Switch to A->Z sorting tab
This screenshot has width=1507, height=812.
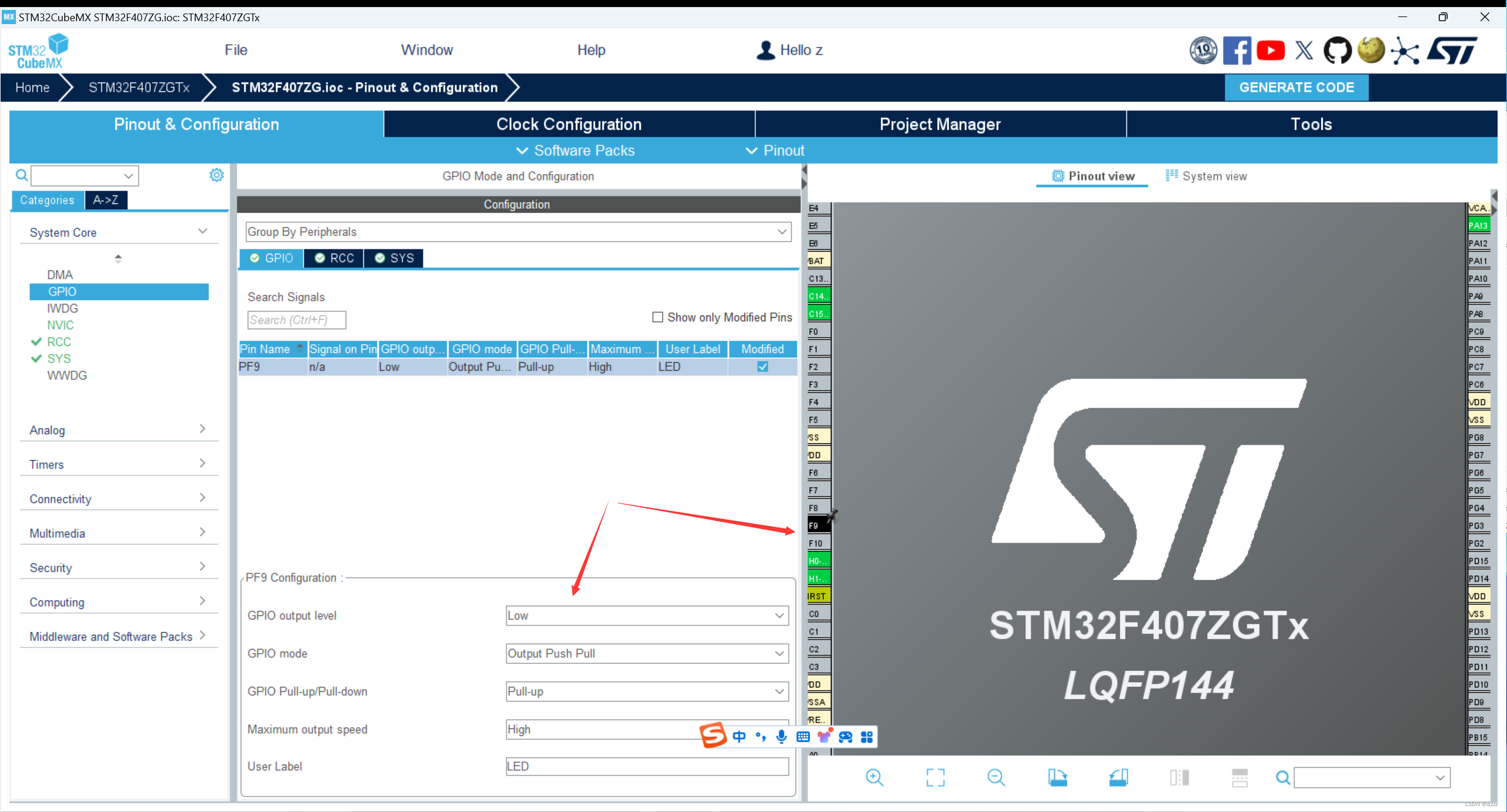click(x=106, y=200)
